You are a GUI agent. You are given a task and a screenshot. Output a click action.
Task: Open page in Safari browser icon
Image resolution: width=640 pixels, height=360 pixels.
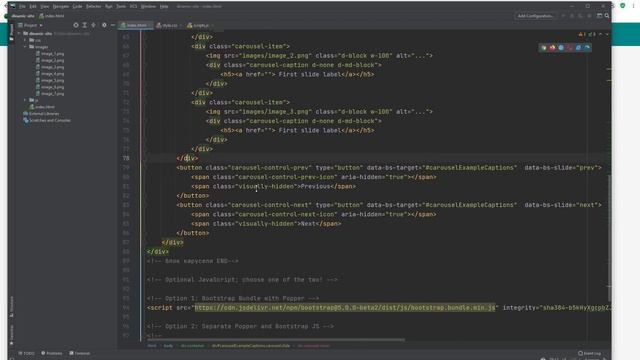[x=561, y=48]
